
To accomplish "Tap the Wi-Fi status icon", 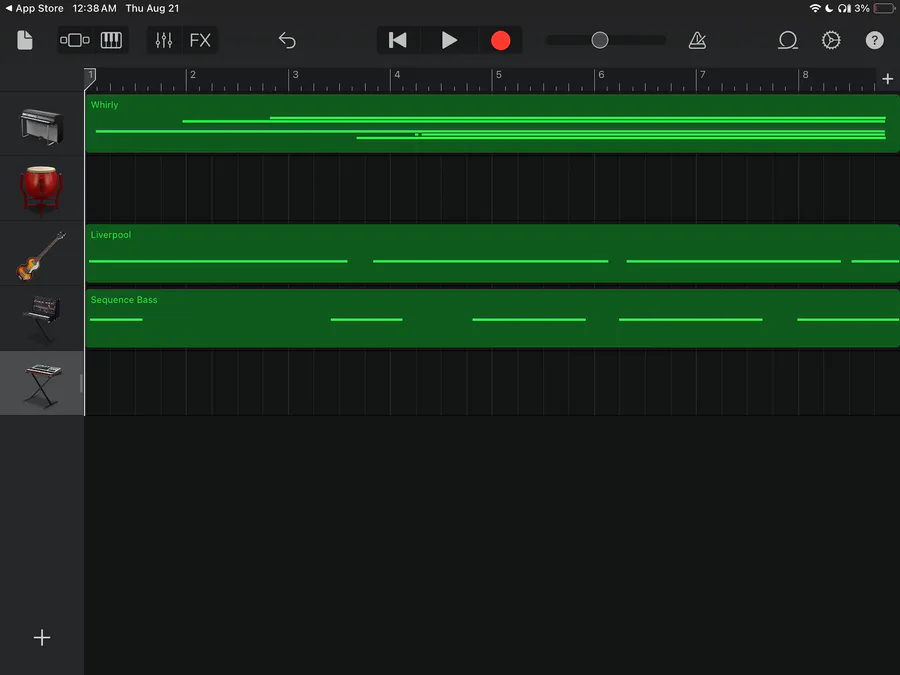I will (814, 9).
